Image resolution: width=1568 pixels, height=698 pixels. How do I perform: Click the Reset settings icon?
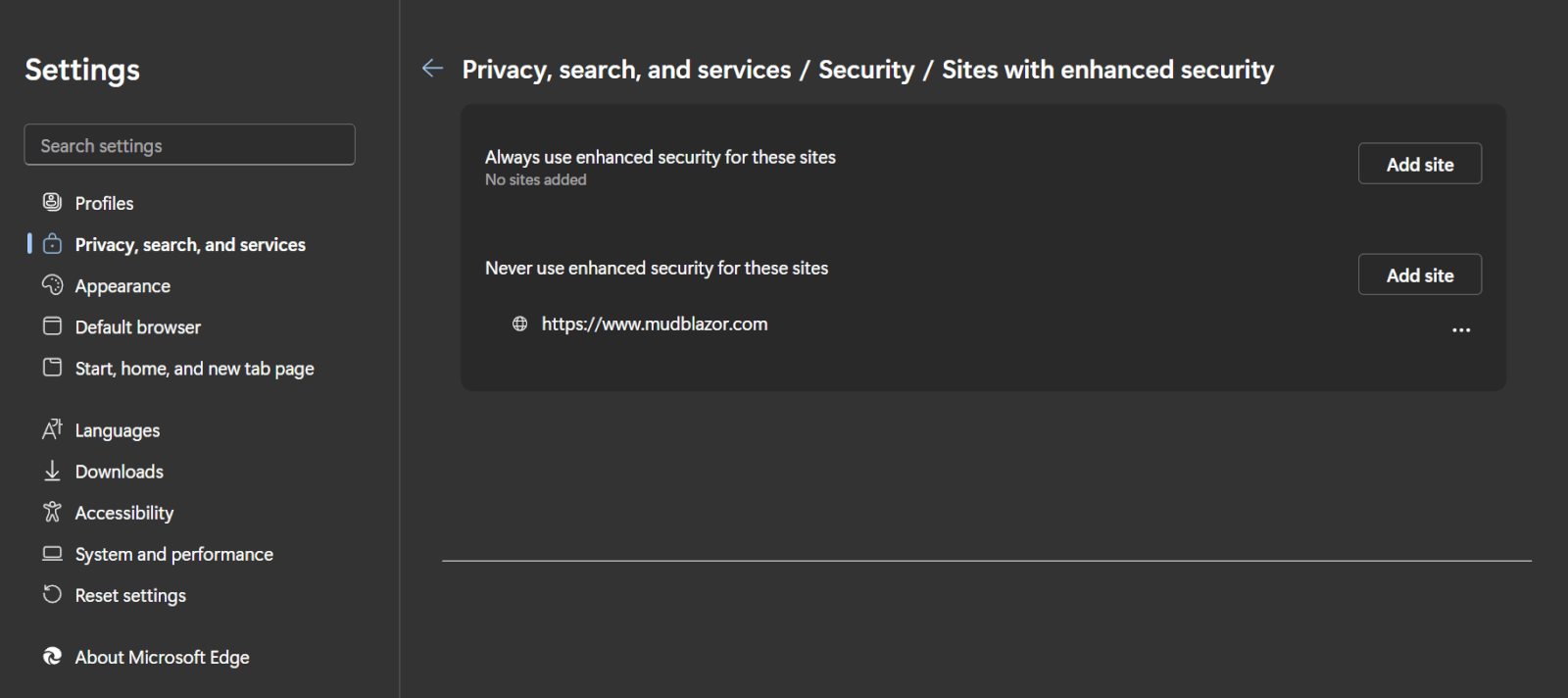[x=52, y=595]
